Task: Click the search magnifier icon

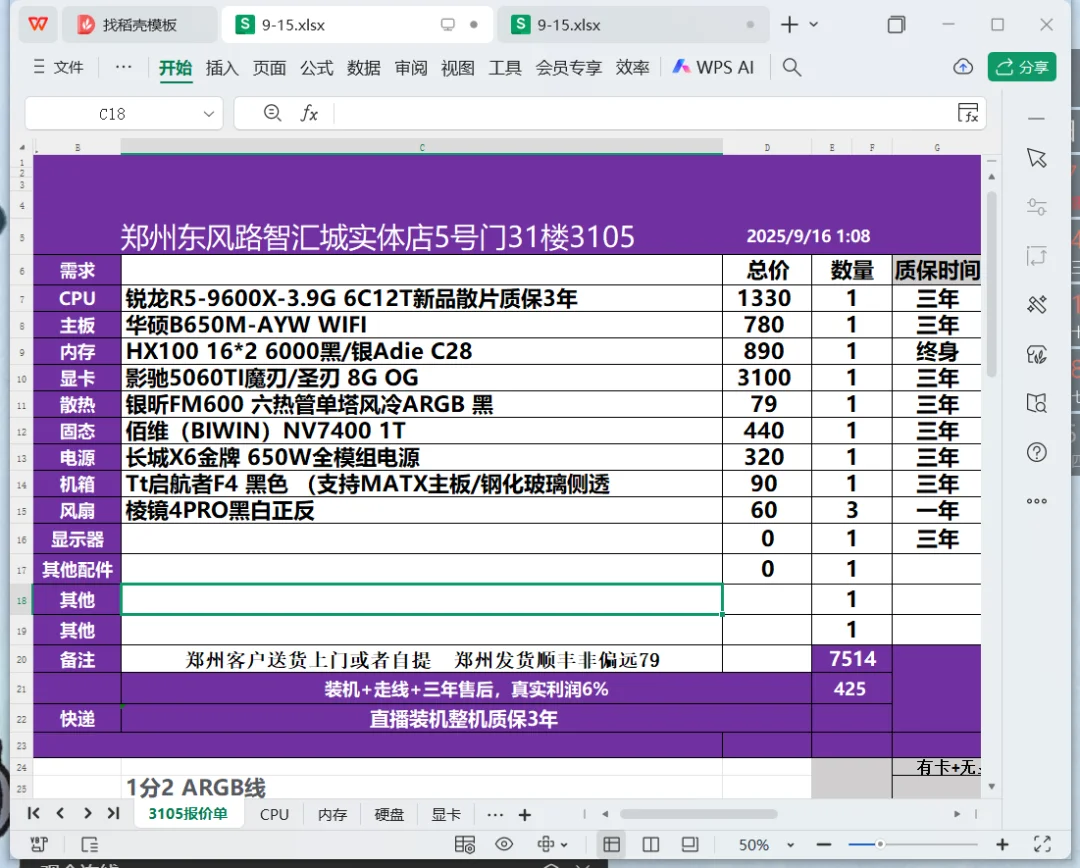Action: (x=792, y=67)
